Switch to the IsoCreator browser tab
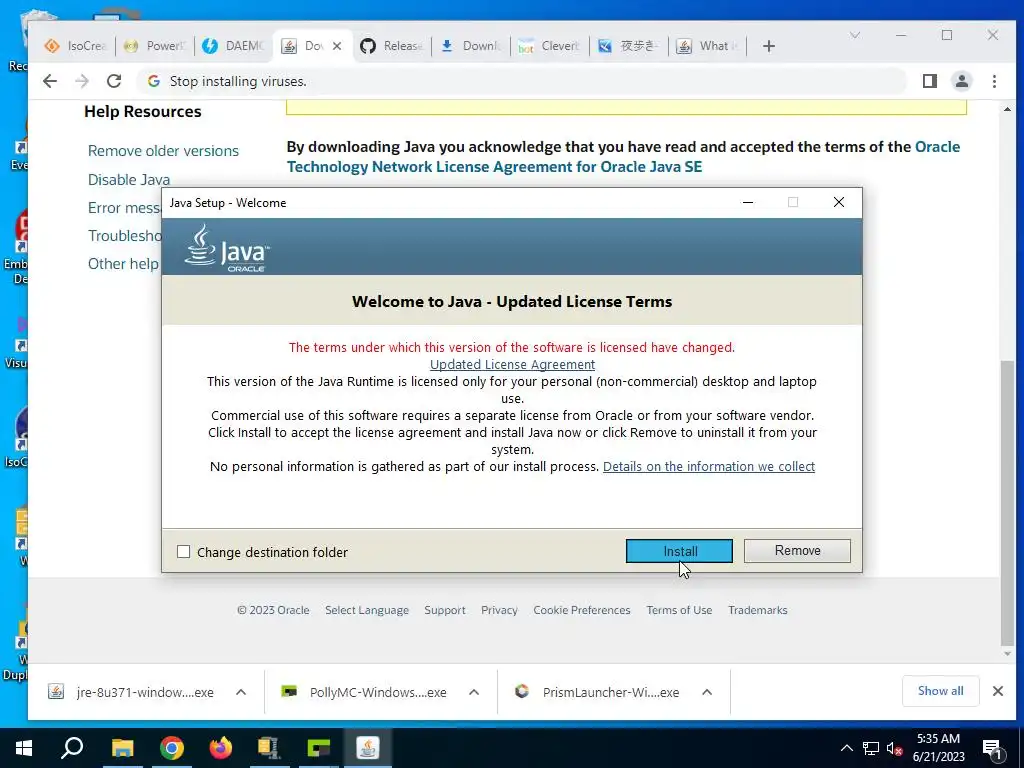This screenshot has height=768, width=1024. pyautogui.click(x=75, y=46)
